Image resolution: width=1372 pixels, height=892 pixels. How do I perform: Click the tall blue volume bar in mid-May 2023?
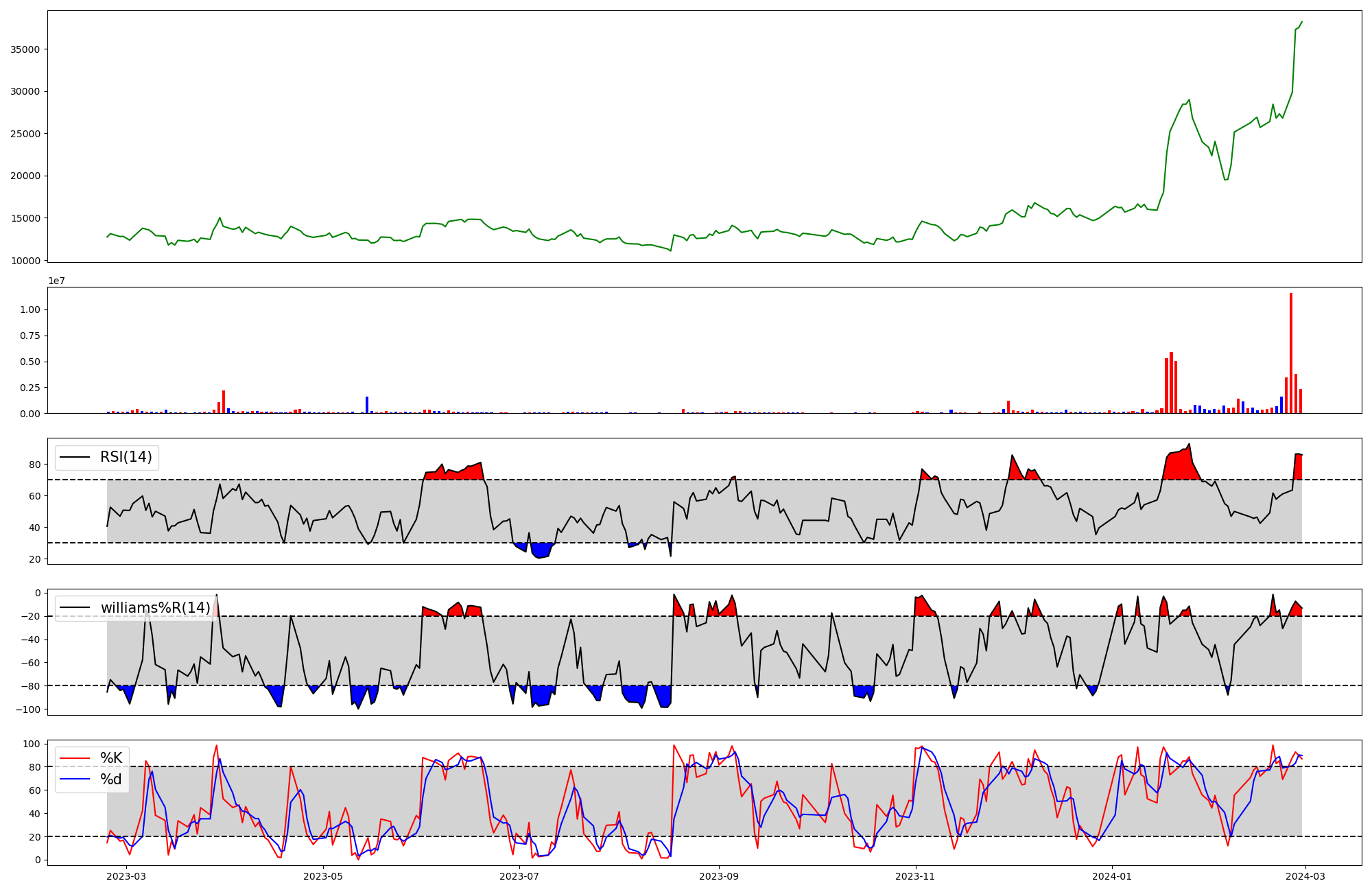[367, 405]
